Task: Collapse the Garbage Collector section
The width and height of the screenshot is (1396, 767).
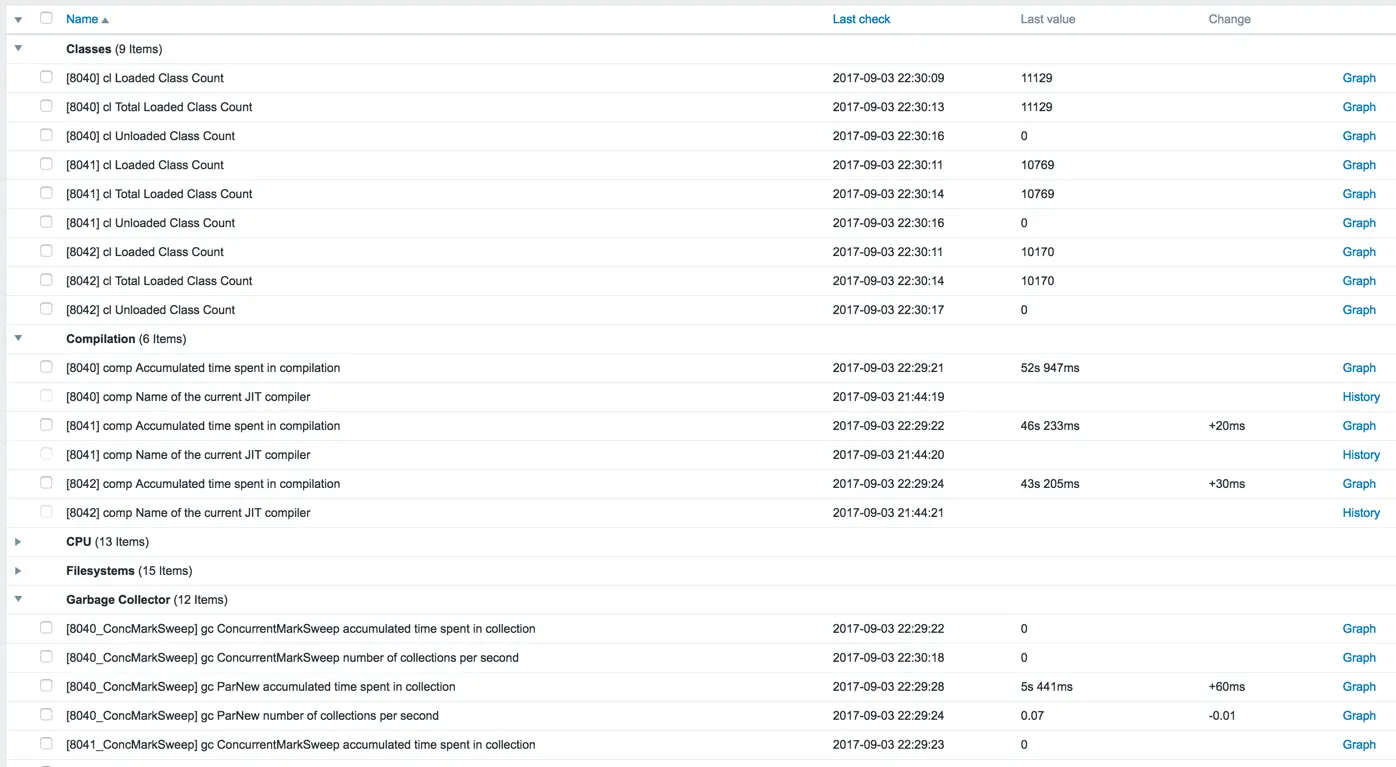Action: pyautogui.click(x=18, y=599)
